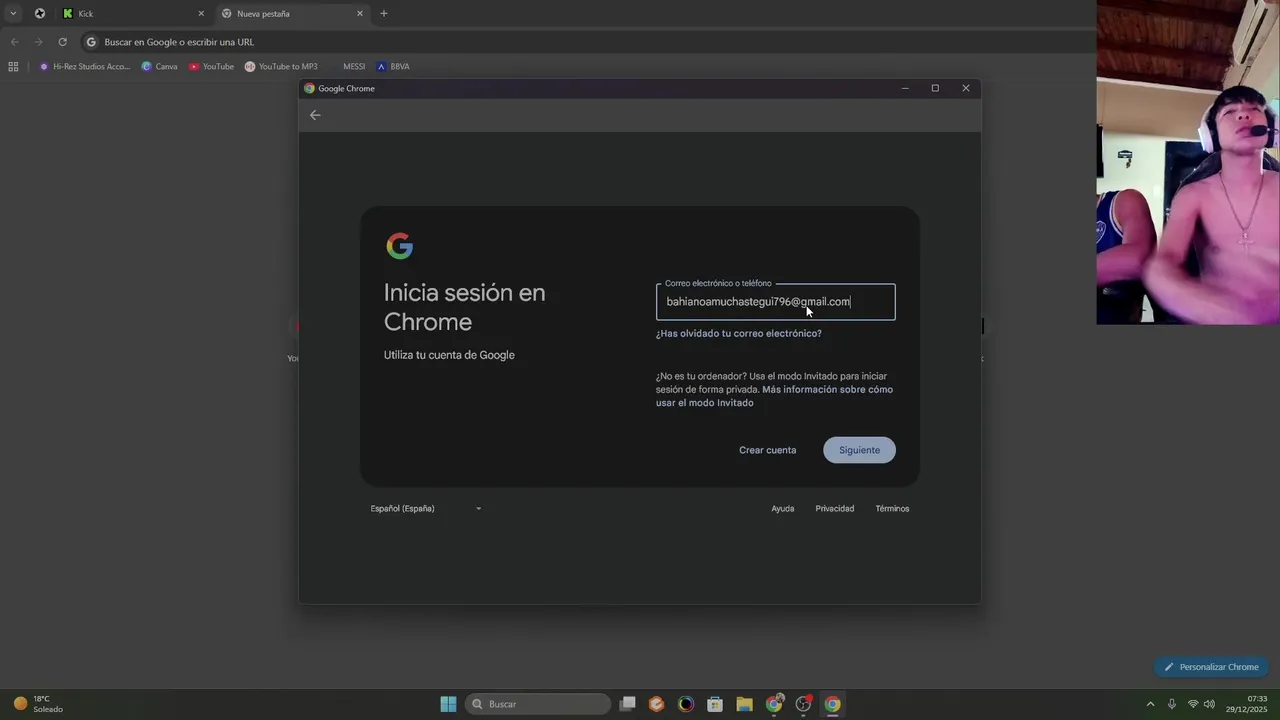Image resolution: width=1280 pixels, height=720 pixels.
Task: Click the Siguiente button
Action: tap(859, 450)
